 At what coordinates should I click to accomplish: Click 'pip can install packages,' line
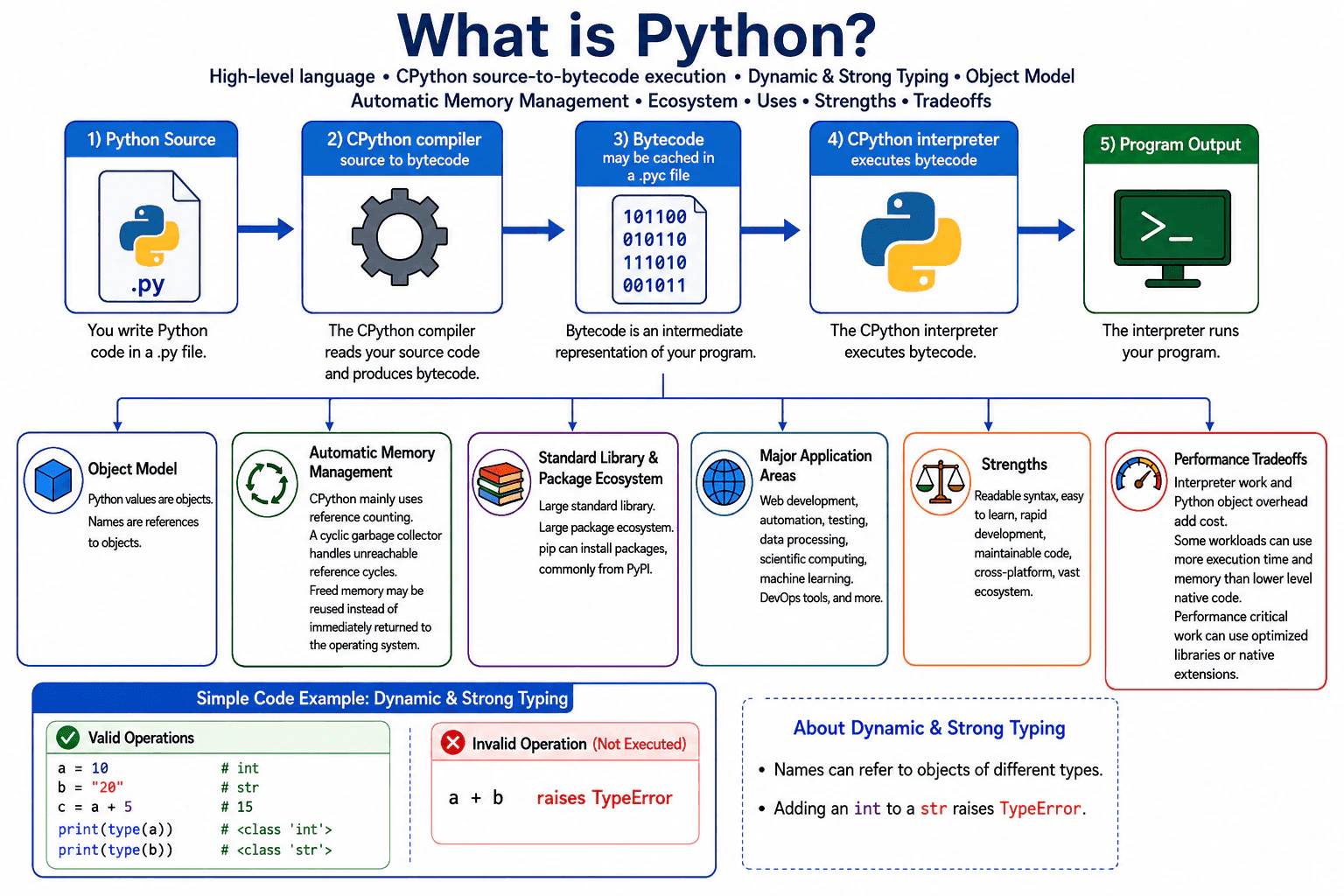click(603, 549)
